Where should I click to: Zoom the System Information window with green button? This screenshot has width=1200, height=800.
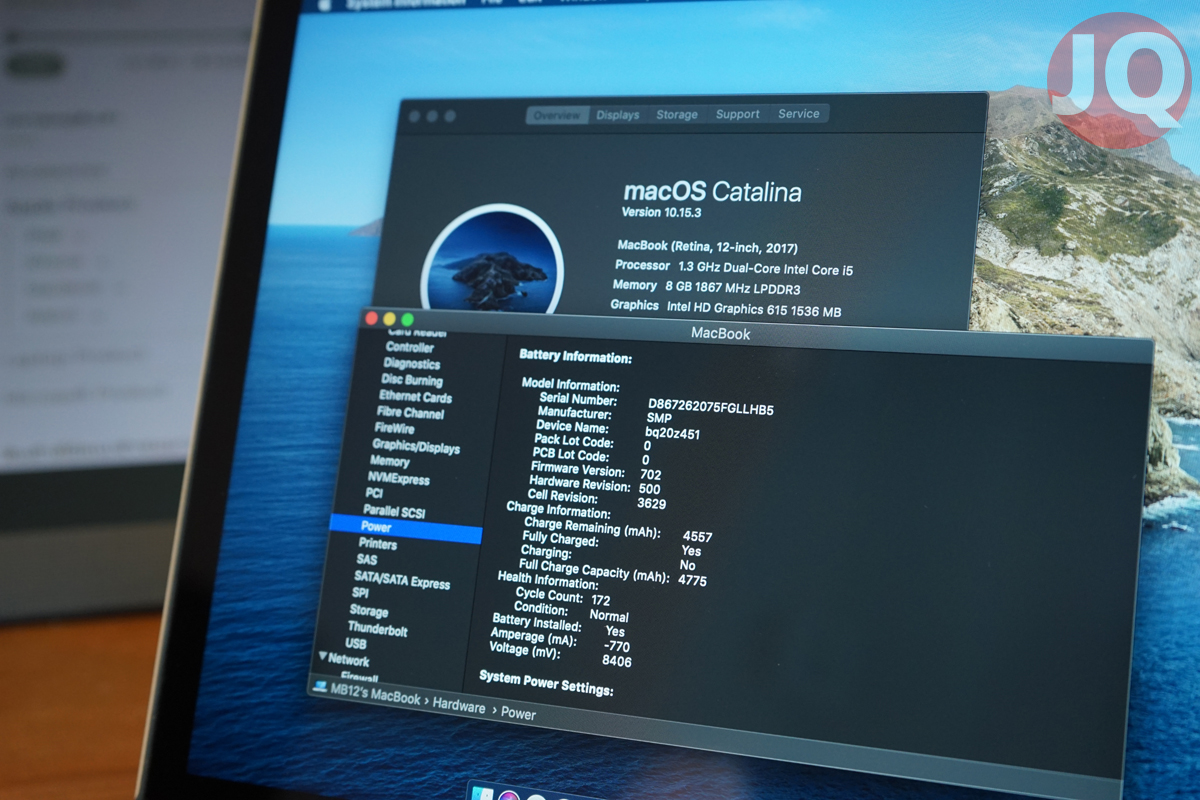[x=407, y=320]
